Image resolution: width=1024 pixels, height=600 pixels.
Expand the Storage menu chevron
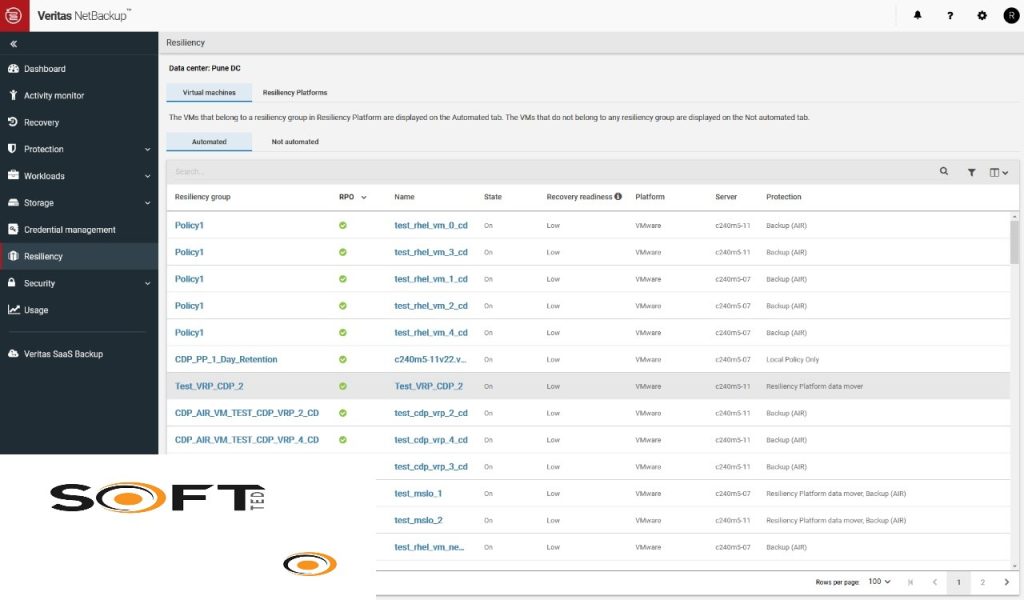(148, 202)
